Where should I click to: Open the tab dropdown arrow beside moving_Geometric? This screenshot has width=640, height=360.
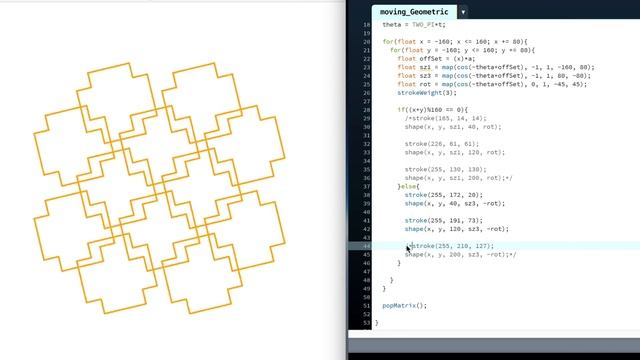pos(463,12)
